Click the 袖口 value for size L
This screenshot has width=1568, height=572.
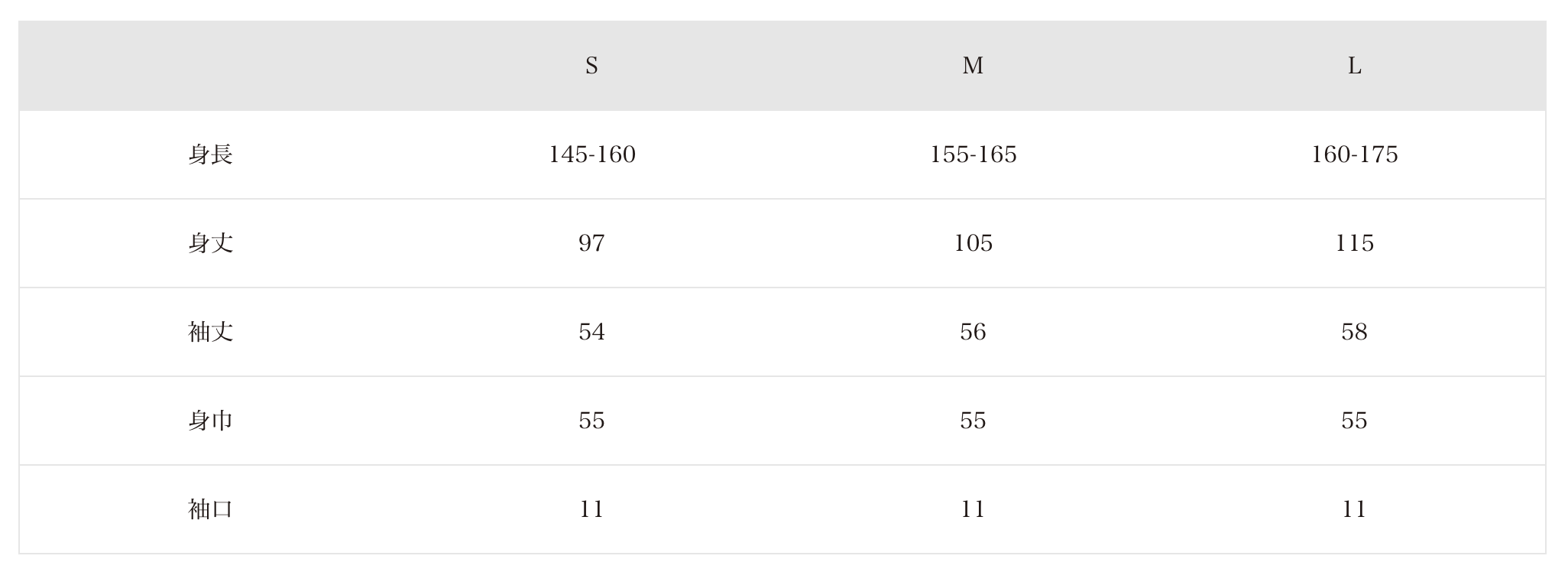[x=1354, y=510]
